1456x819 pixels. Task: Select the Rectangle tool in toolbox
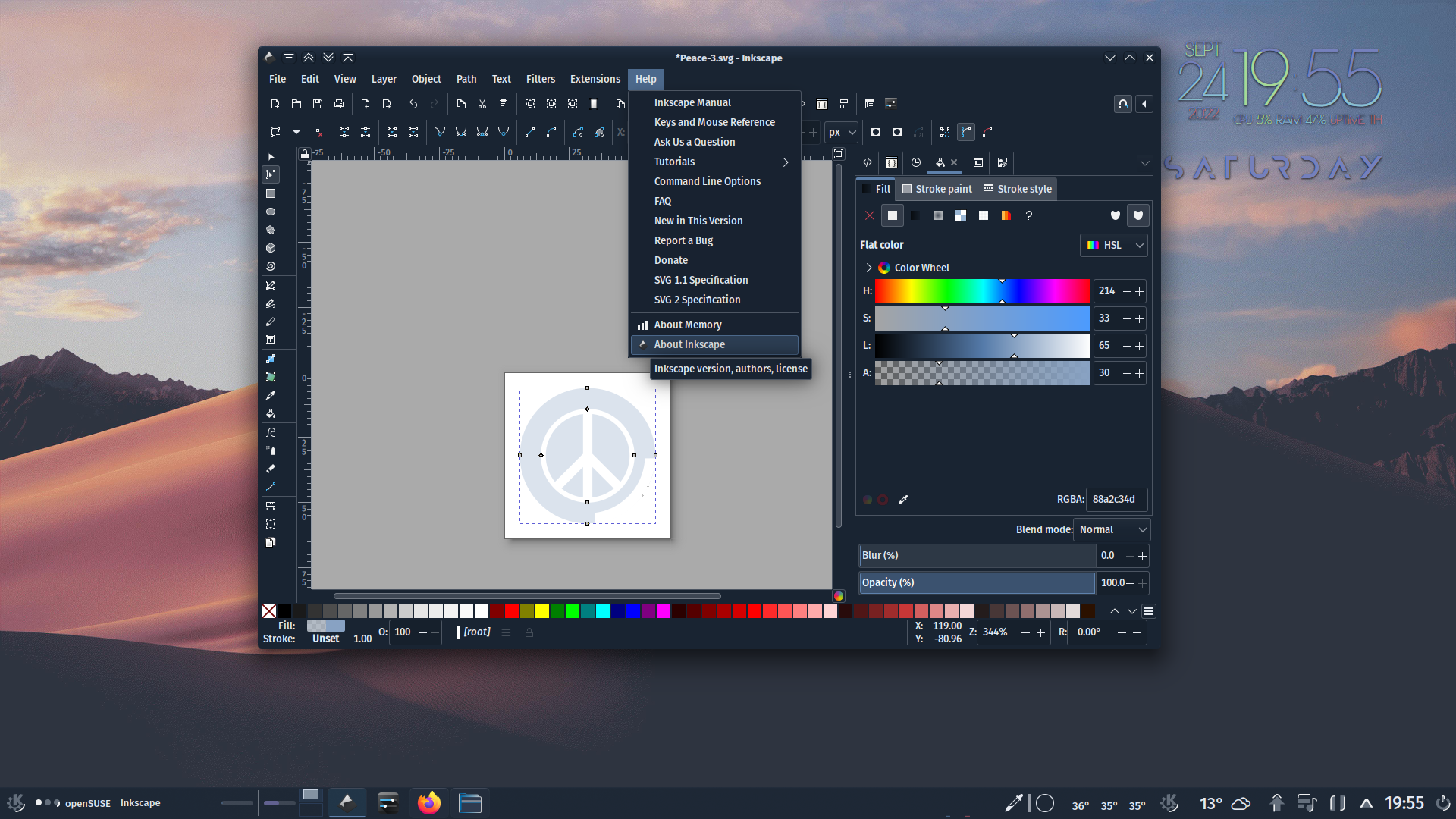point(271,193)
